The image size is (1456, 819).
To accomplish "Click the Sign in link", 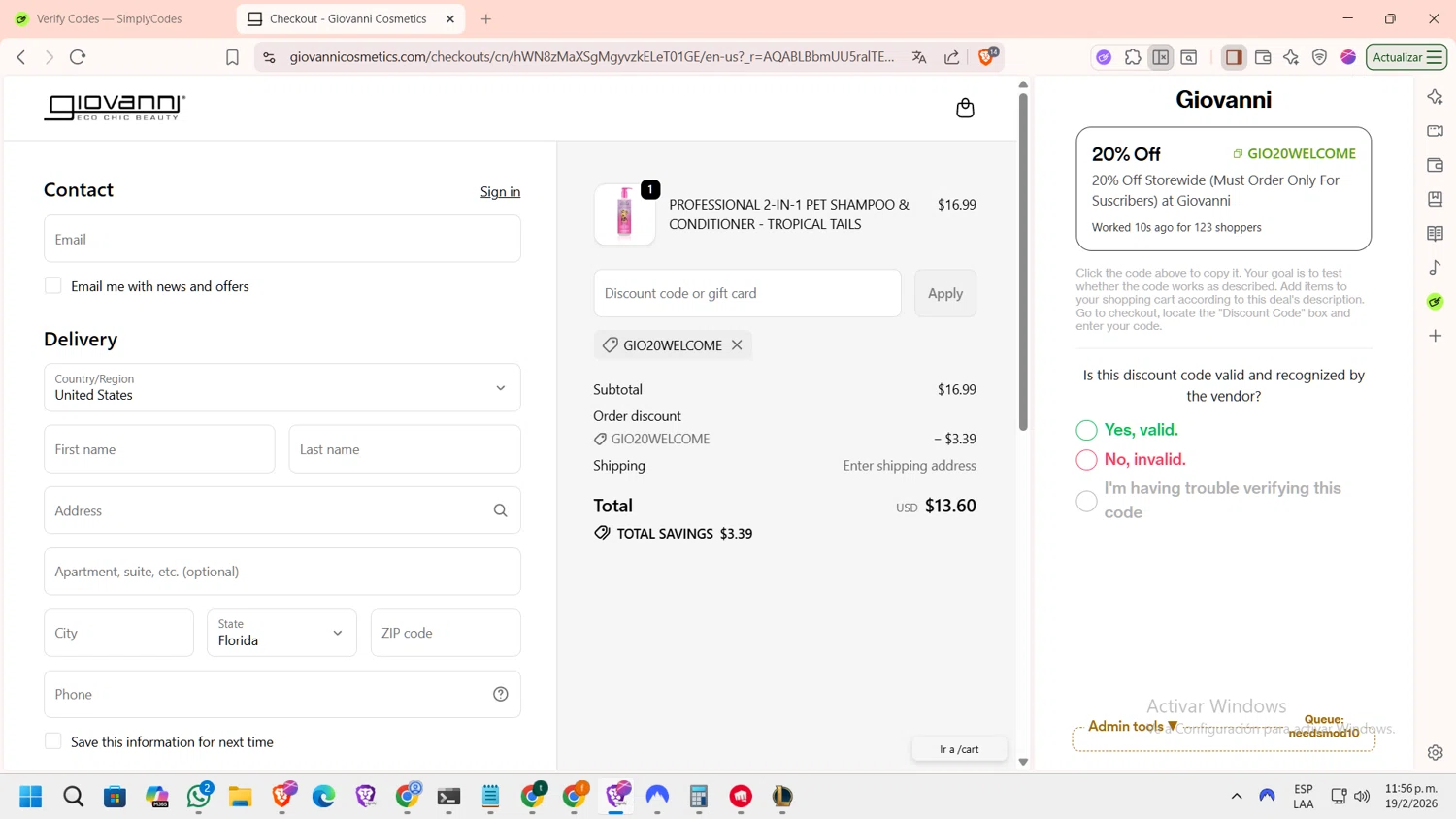I will click(500, 191).
